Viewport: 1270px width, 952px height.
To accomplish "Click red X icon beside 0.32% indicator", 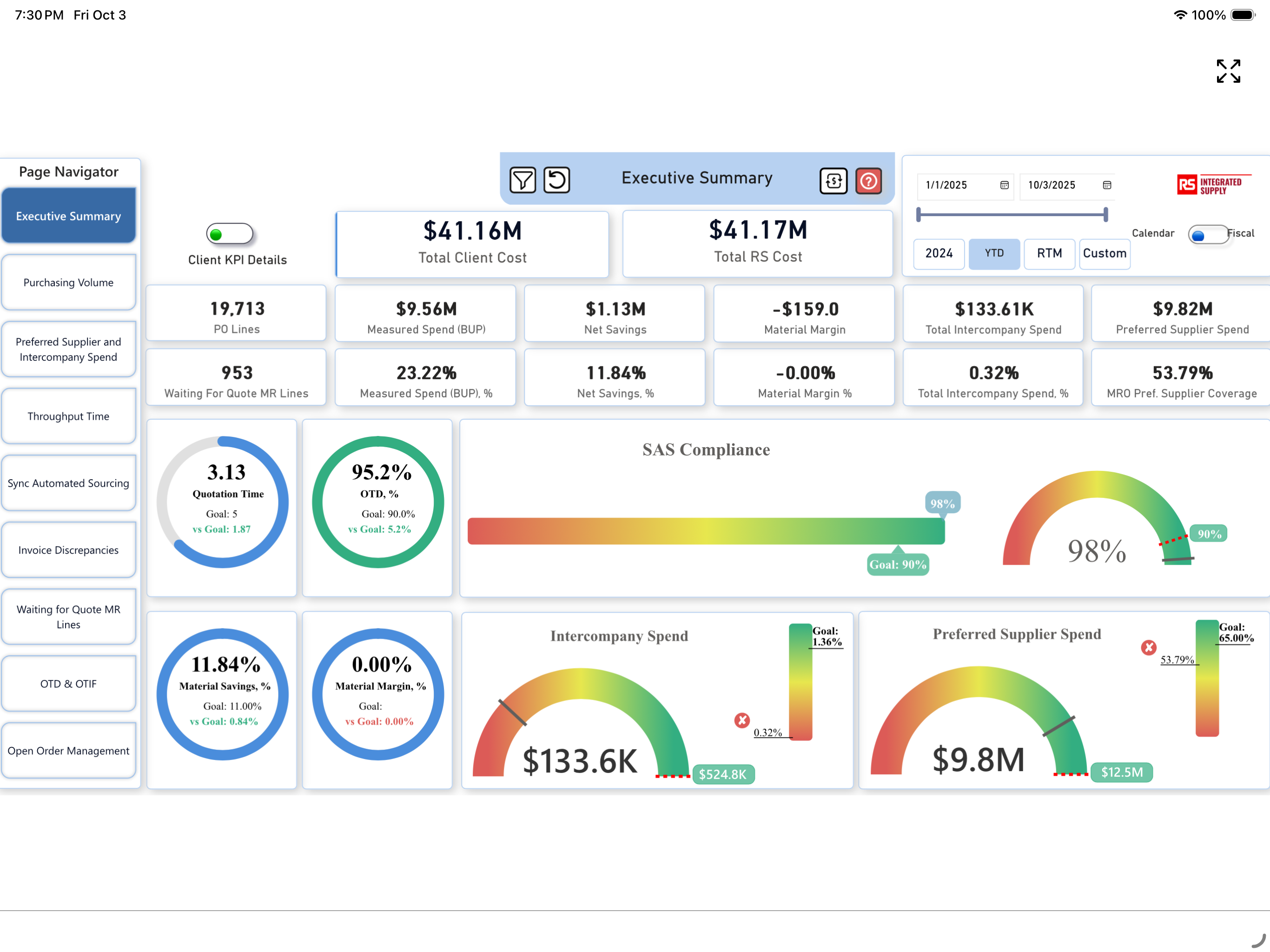I will click(x=742, y=720).
